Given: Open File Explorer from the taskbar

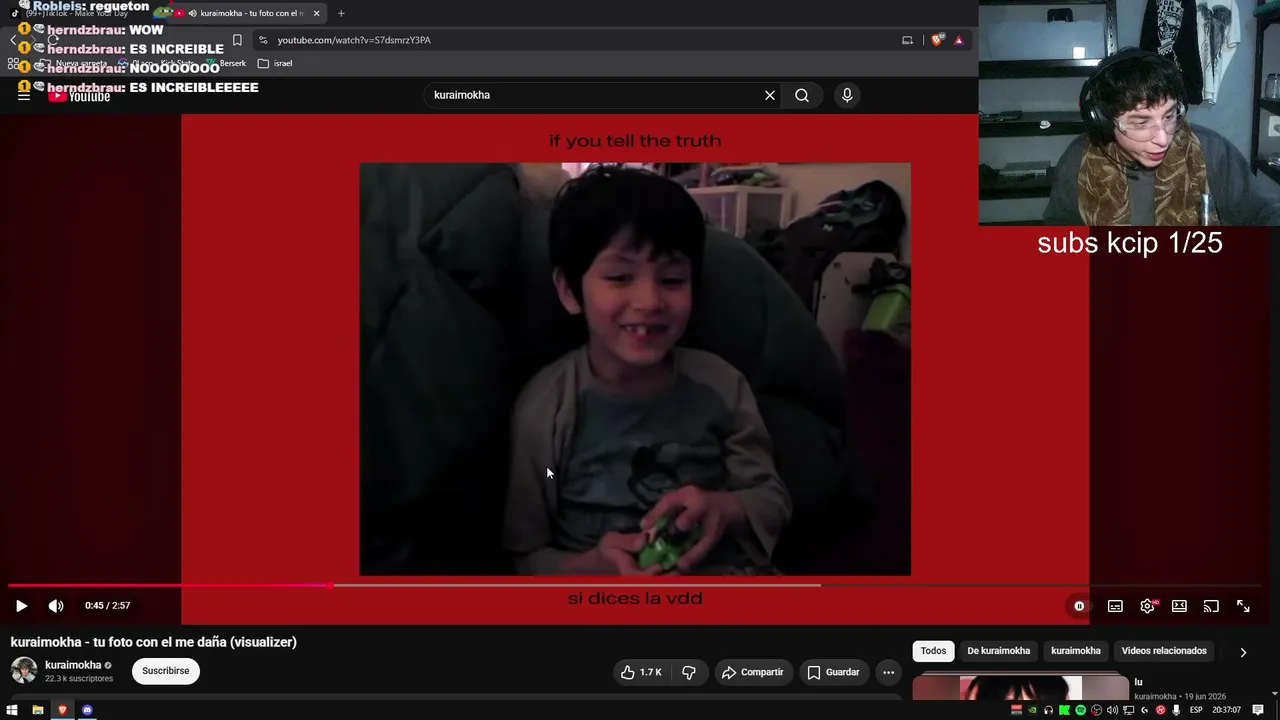Looking at the screenshot, I should coord(37,710).
